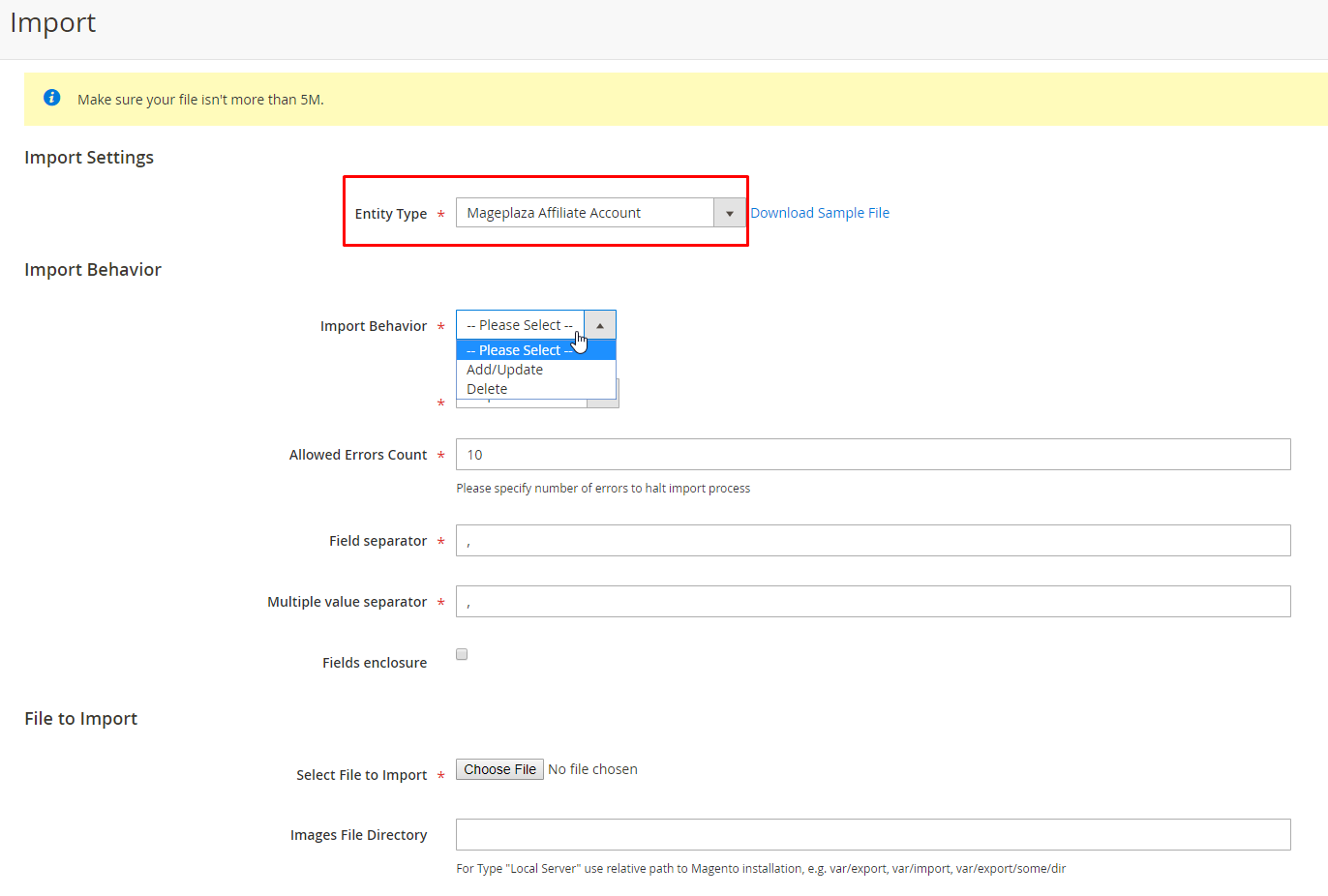Screen dimensions: 1328x896
Task: Click into the Field separator input
Action: 872,541
